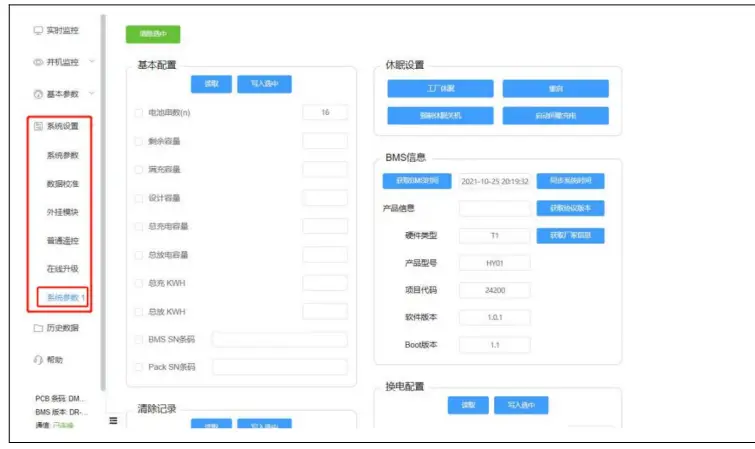Screen dimensions: 755x449
Task: Click the 强制休眠关机 button
Action: point(441,116)
